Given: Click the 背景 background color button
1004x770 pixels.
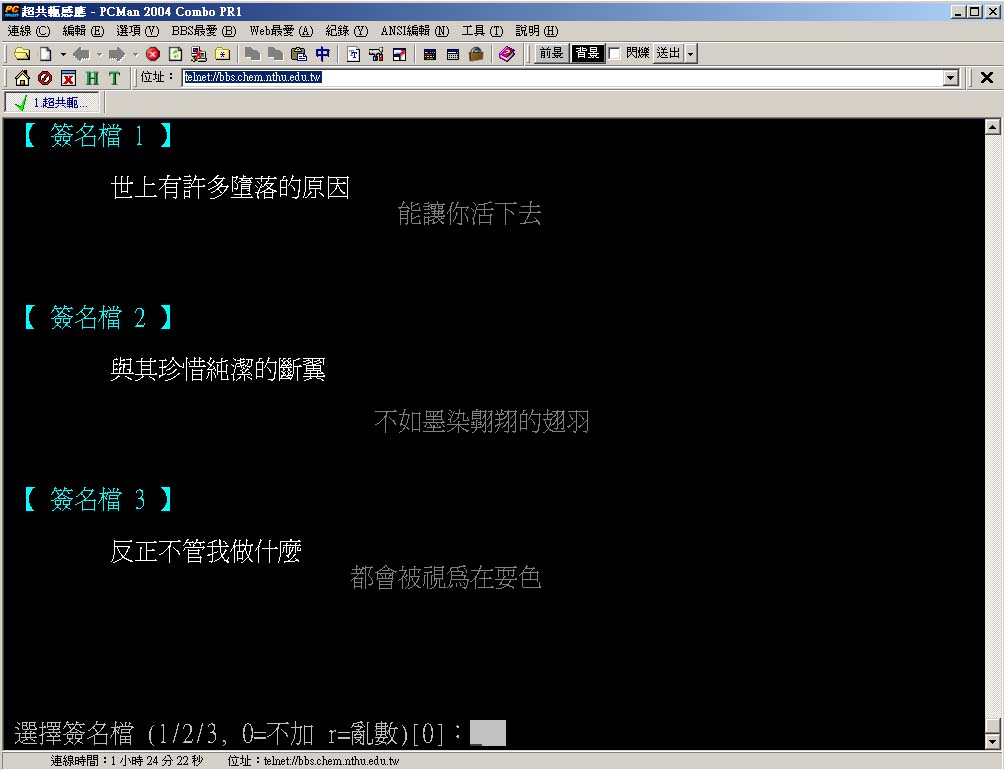Looking at the screenshot, I should [587, 54].
